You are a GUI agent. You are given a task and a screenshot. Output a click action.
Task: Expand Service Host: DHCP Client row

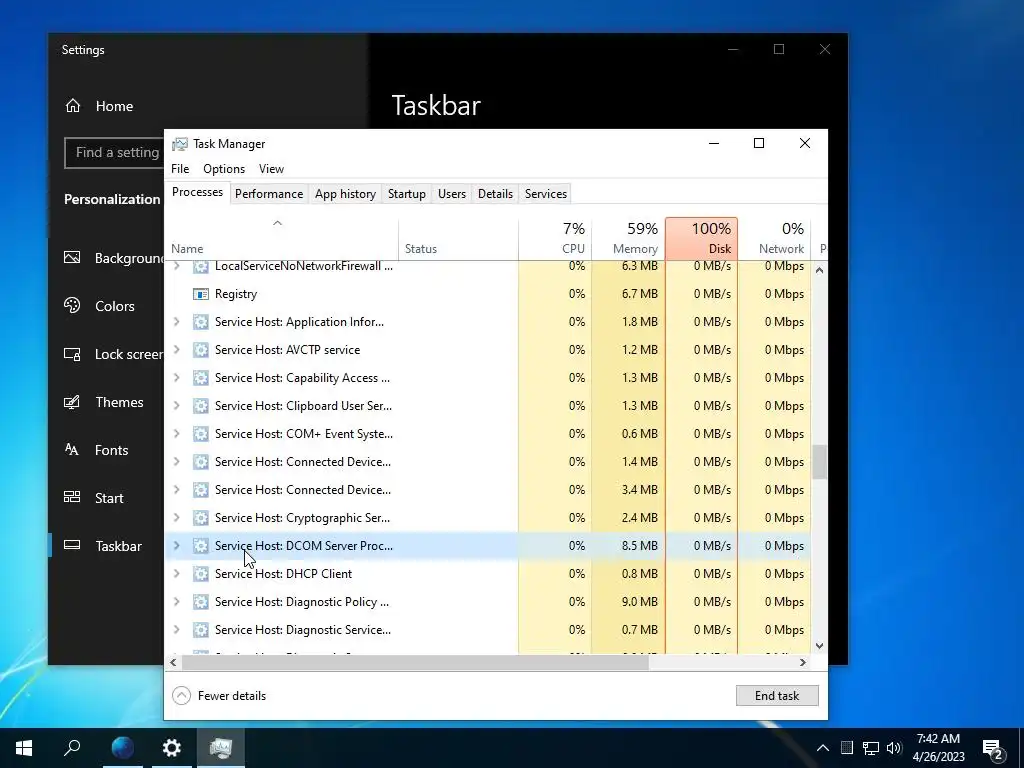pos(176,574)
